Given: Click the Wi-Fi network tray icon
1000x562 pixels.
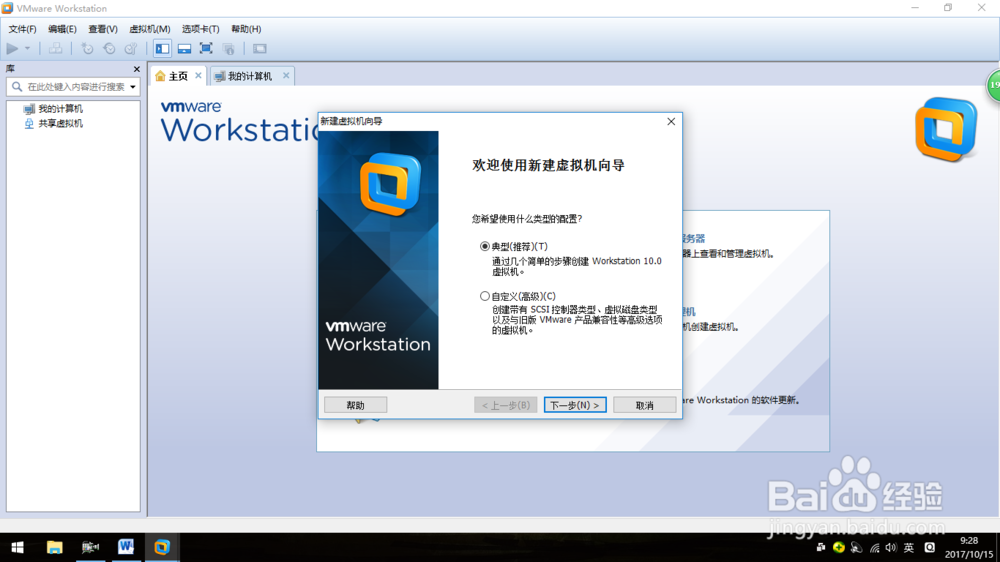Looking at the screenshot, I should (x=874, y=548).
